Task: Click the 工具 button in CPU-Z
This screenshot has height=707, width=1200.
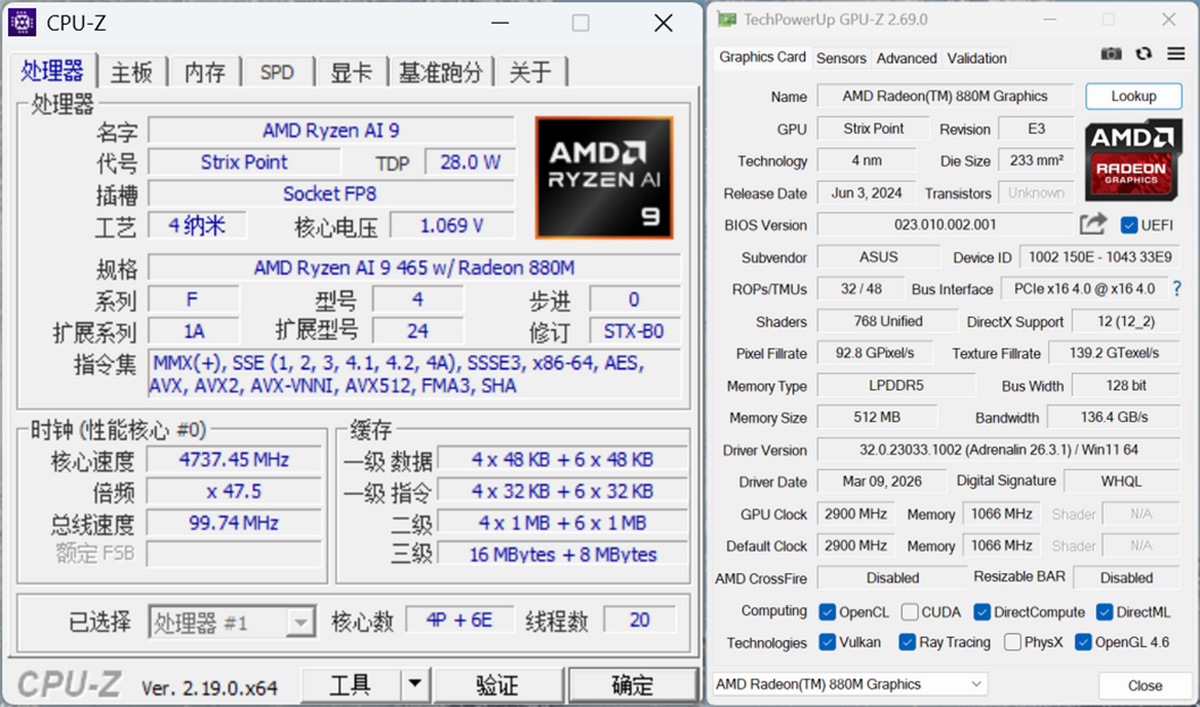Action: click(352, 685)
